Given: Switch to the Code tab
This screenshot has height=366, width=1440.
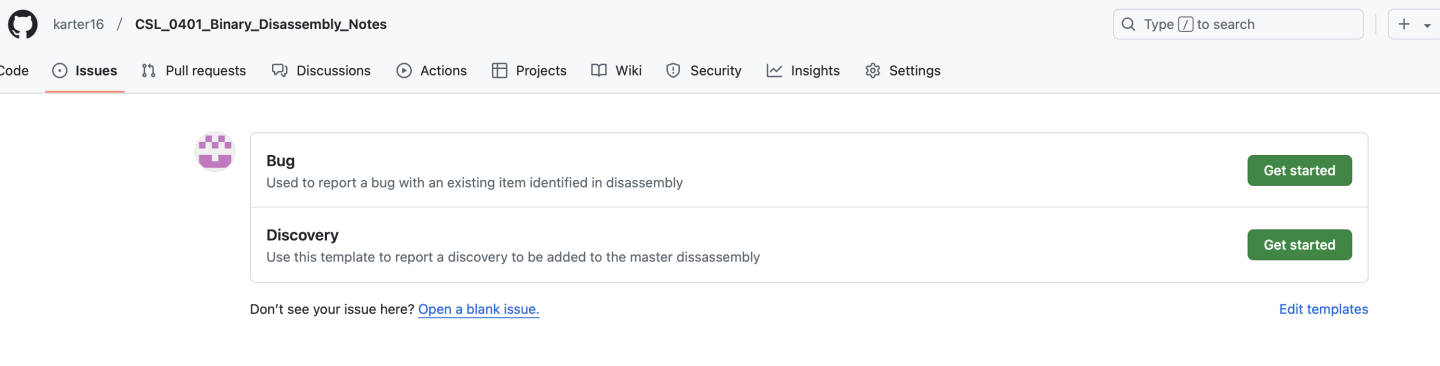Looking at the screenshot, I should pyautogui.click(x=14, y=70).
